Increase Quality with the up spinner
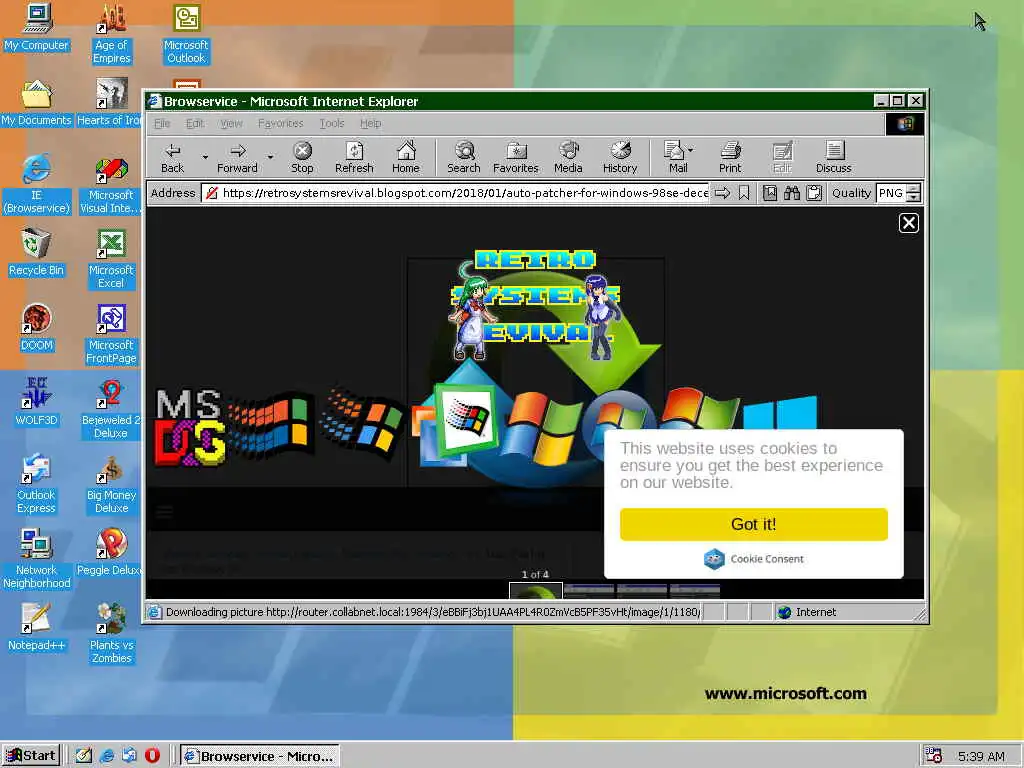The height and width of the screenshot is (768, 1024). pos(914,189)
